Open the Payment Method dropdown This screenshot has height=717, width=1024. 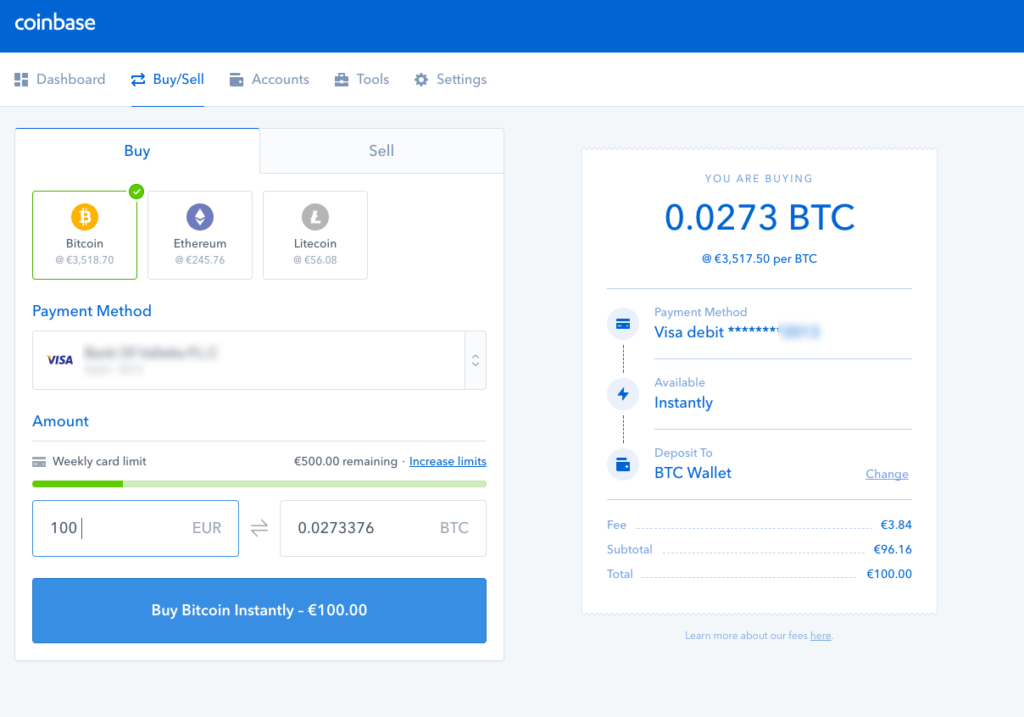pos(259,360)
